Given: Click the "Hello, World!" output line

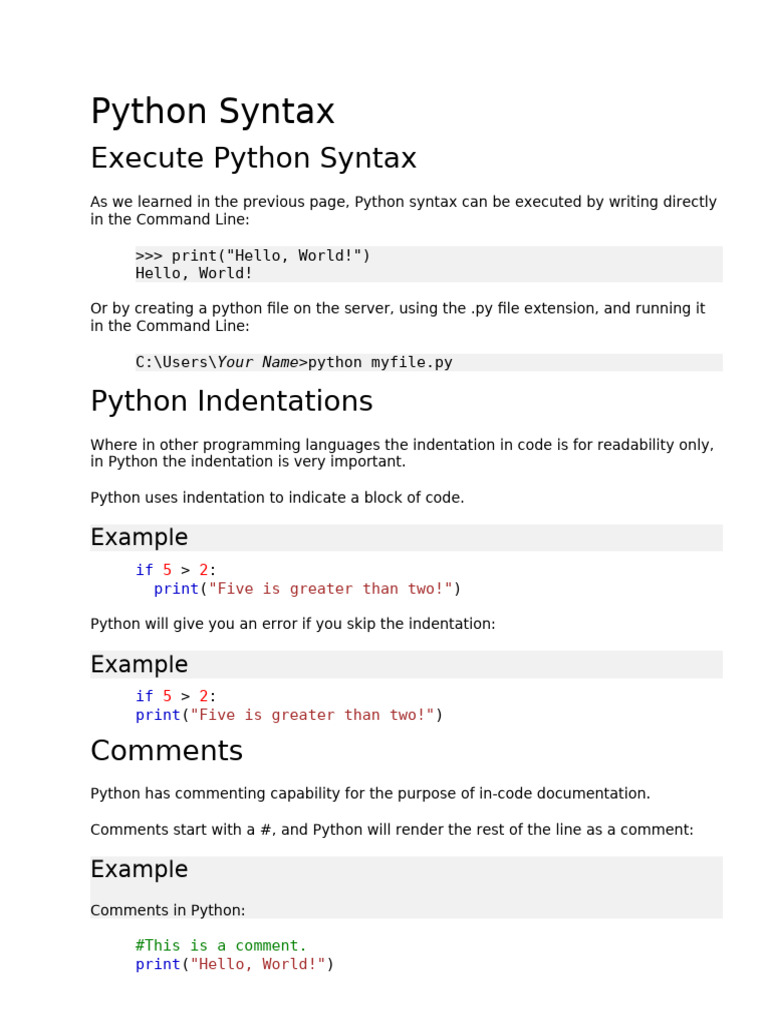Looking at the screenshot, I should click(194, 273).
